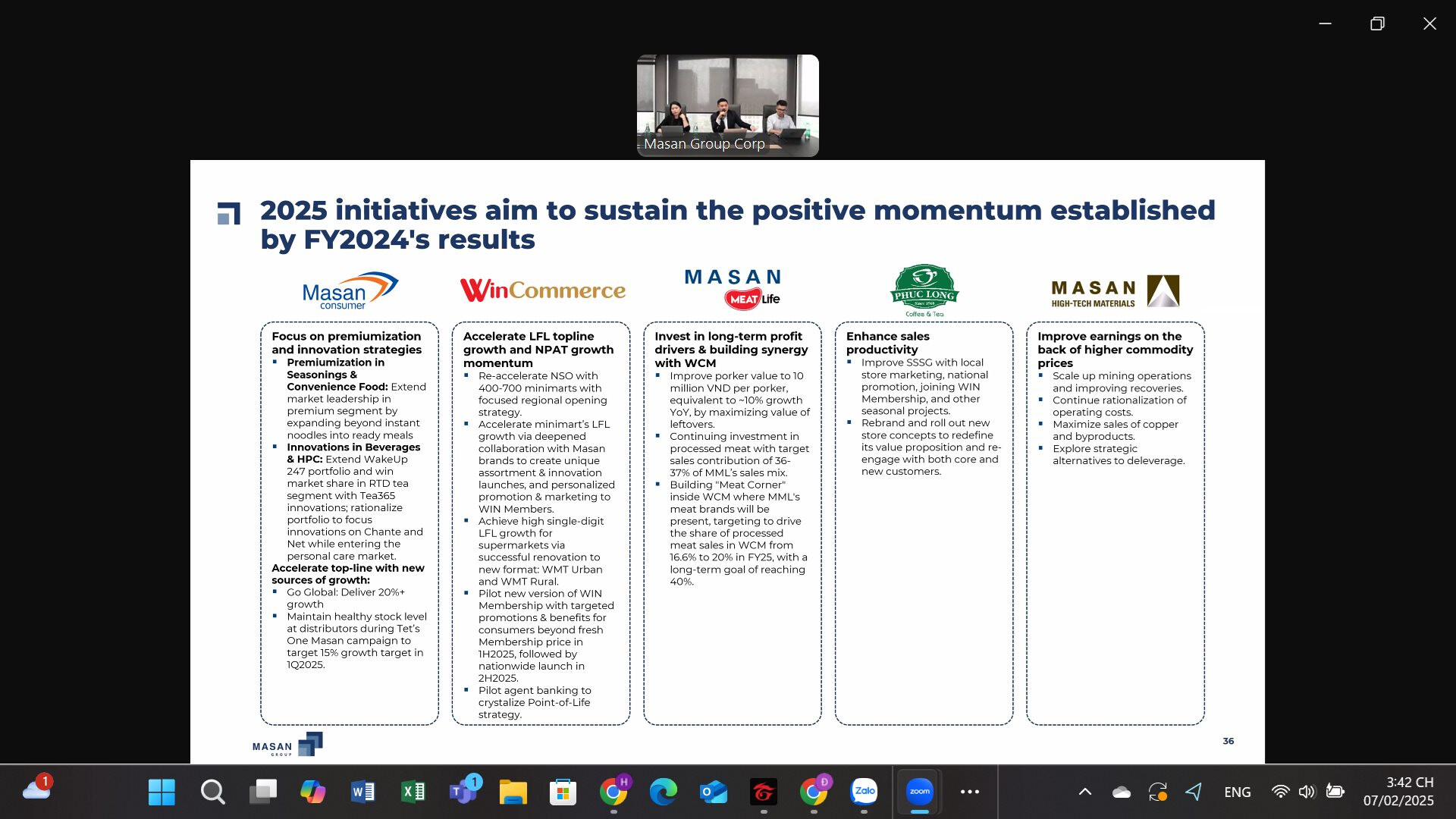Click the Masan Group Corp video thumbnail
This screenshot has width=1456, height=819.
[727, 105]
